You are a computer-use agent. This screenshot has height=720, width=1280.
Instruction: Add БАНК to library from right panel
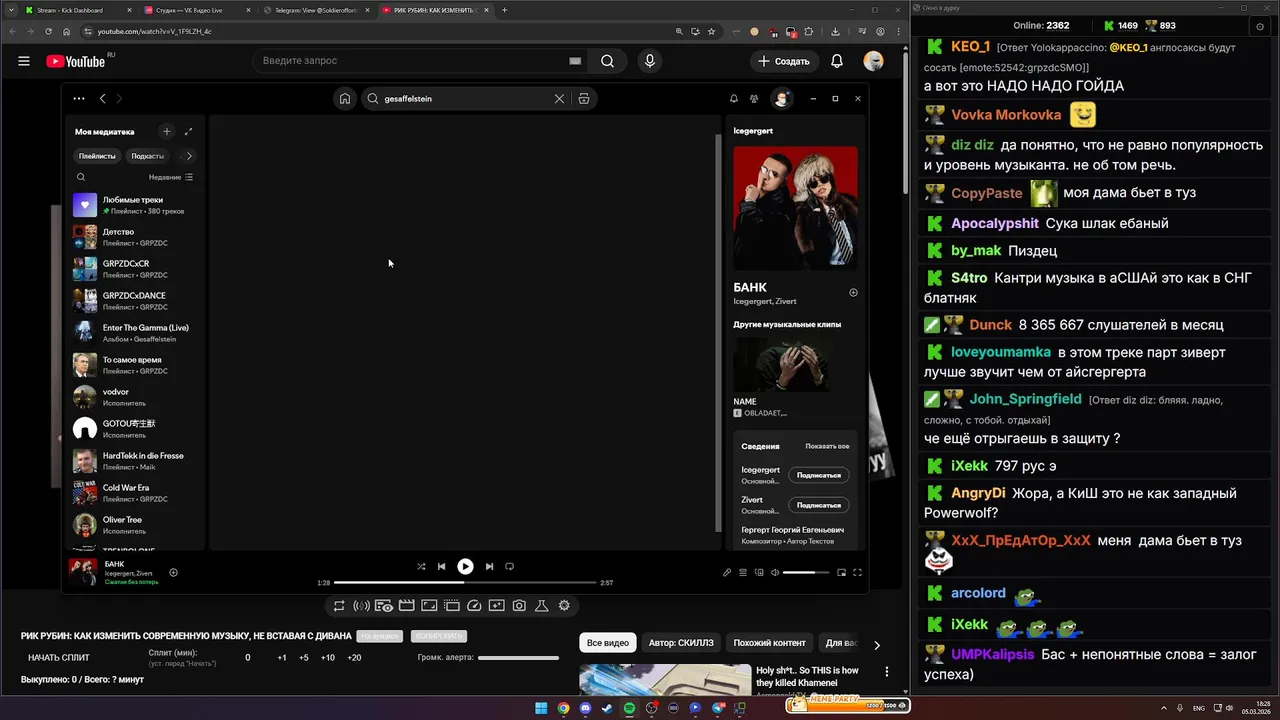(x=853, y=293)
